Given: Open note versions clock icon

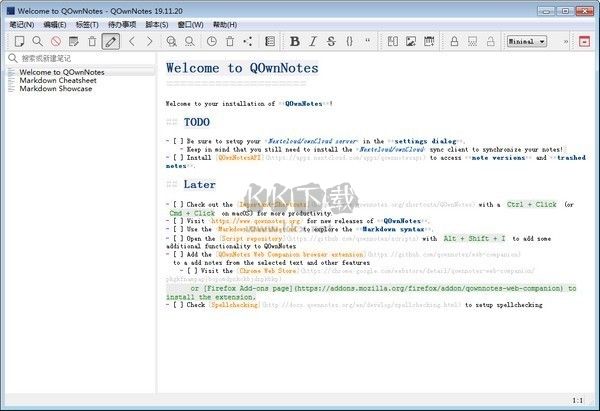Looking at the screenshot, I should (212, 41).
